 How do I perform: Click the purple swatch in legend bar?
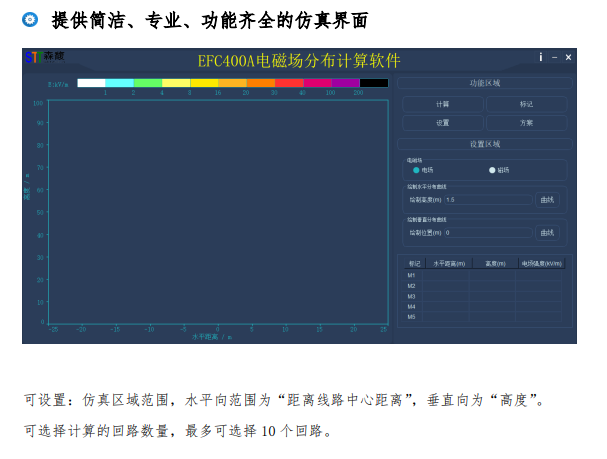[346, 83]
